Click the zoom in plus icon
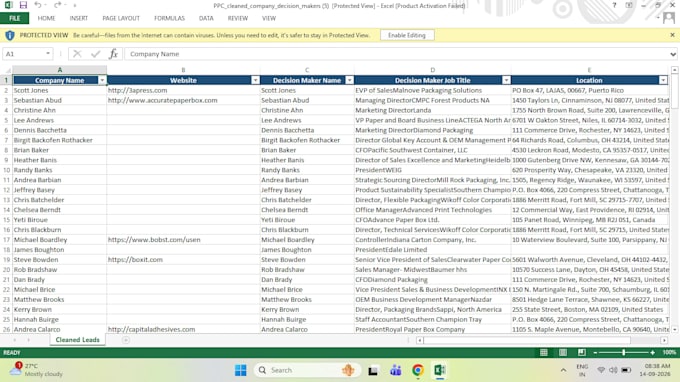680x382 pixels. [x=653, y=353]
